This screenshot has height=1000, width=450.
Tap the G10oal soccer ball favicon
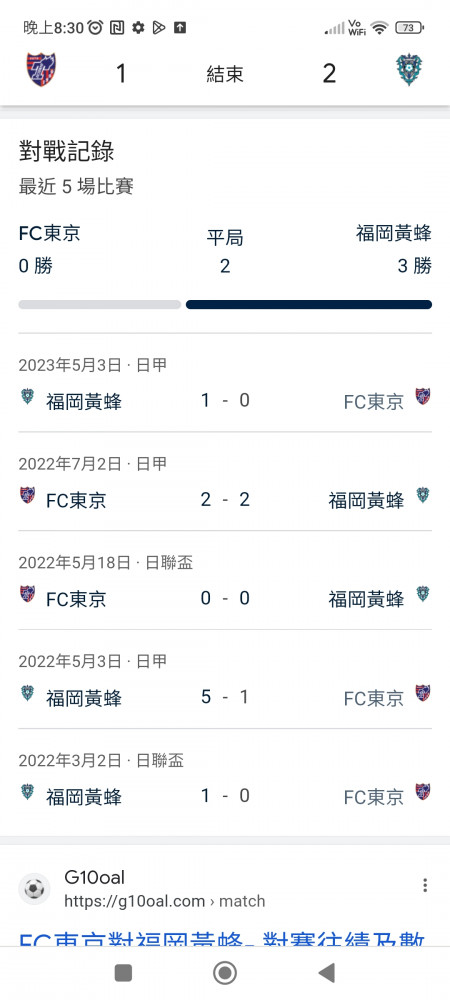point(34,888)
